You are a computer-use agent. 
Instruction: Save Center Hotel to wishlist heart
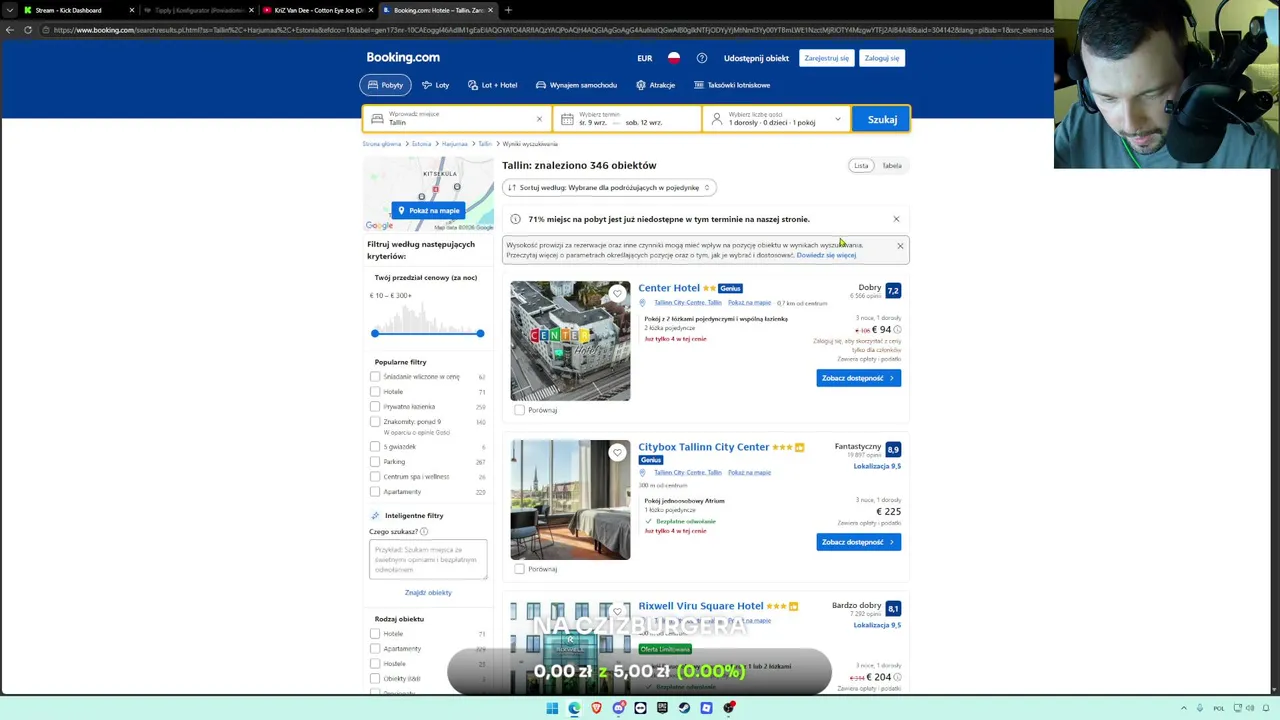tap(617, 294)
